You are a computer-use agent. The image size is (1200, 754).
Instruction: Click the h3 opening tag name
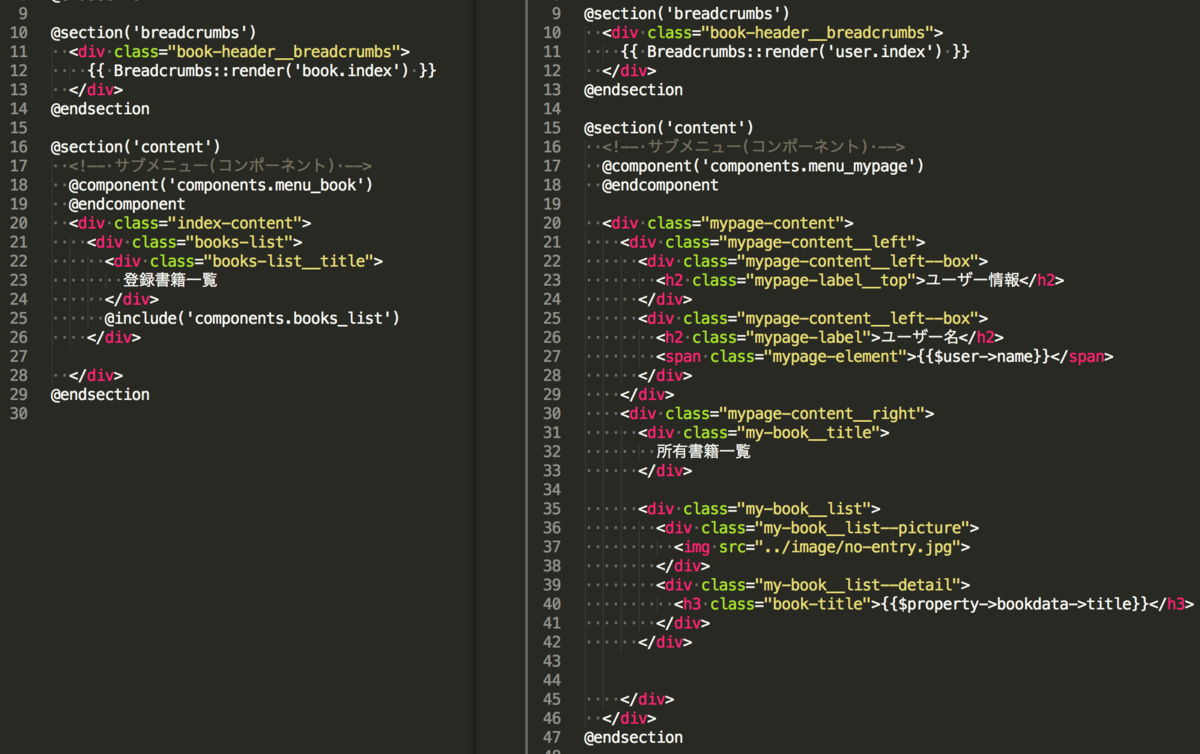692,603
